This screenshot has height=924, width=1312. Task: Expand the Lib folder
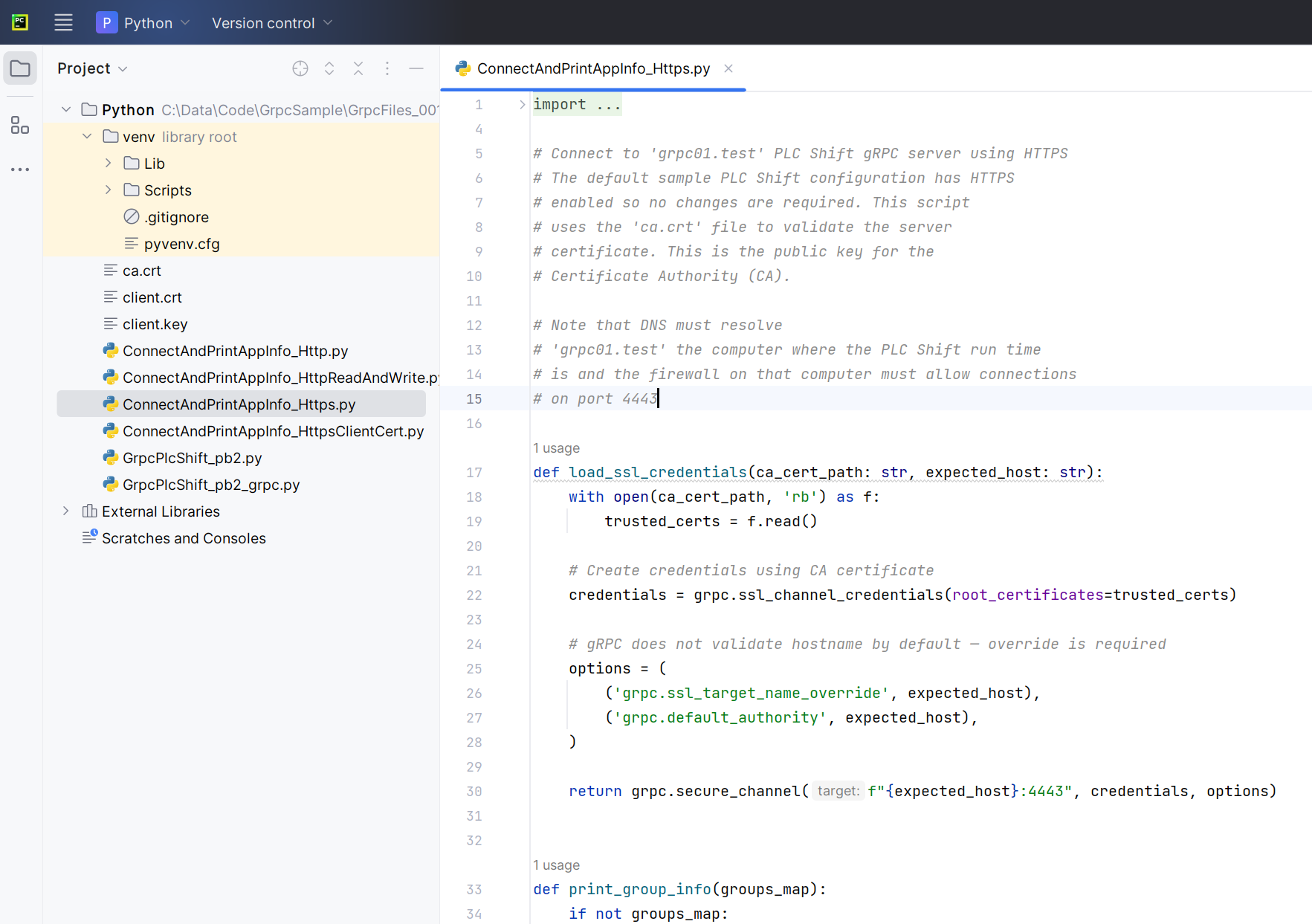point(108,164)
